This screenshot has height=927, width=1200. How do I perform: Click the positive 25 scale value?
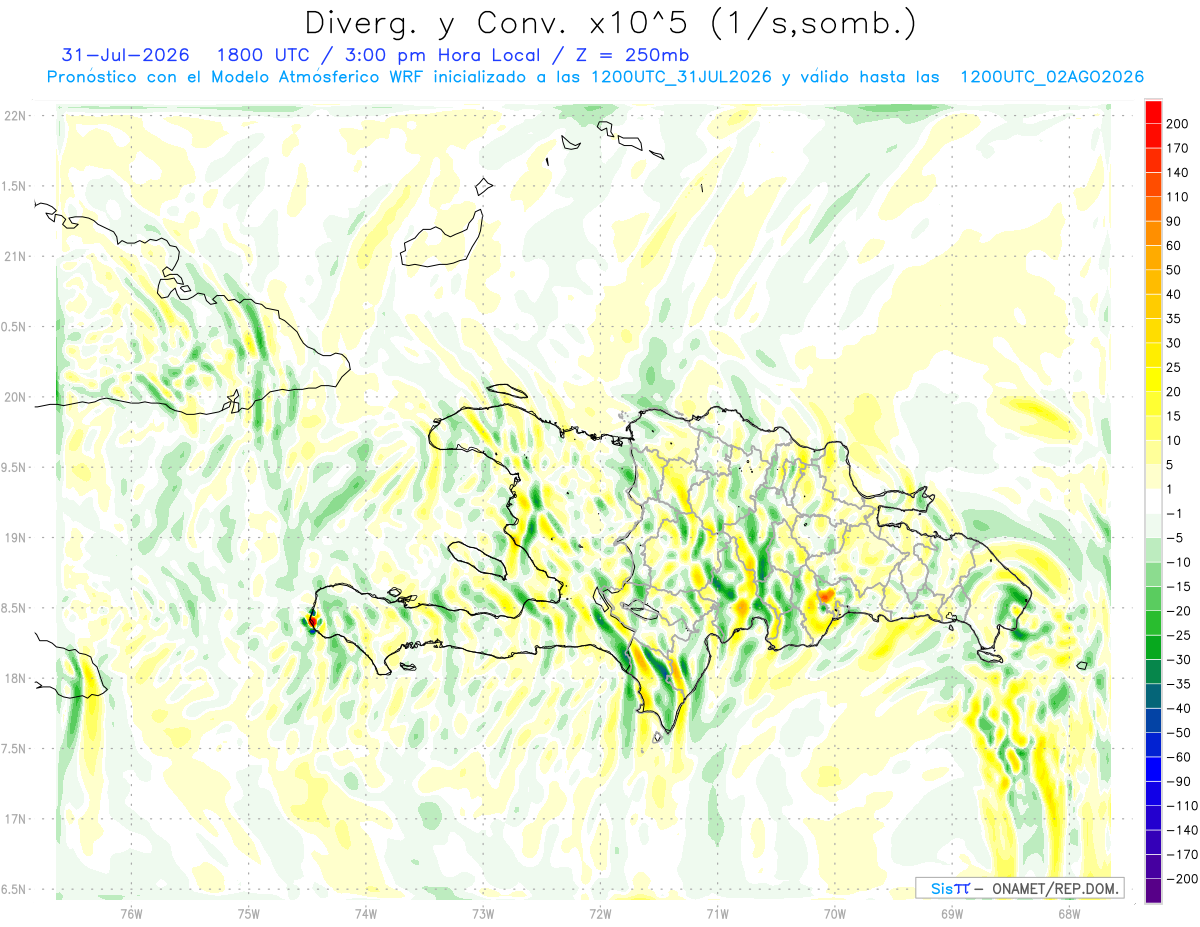coord(1173,367)
